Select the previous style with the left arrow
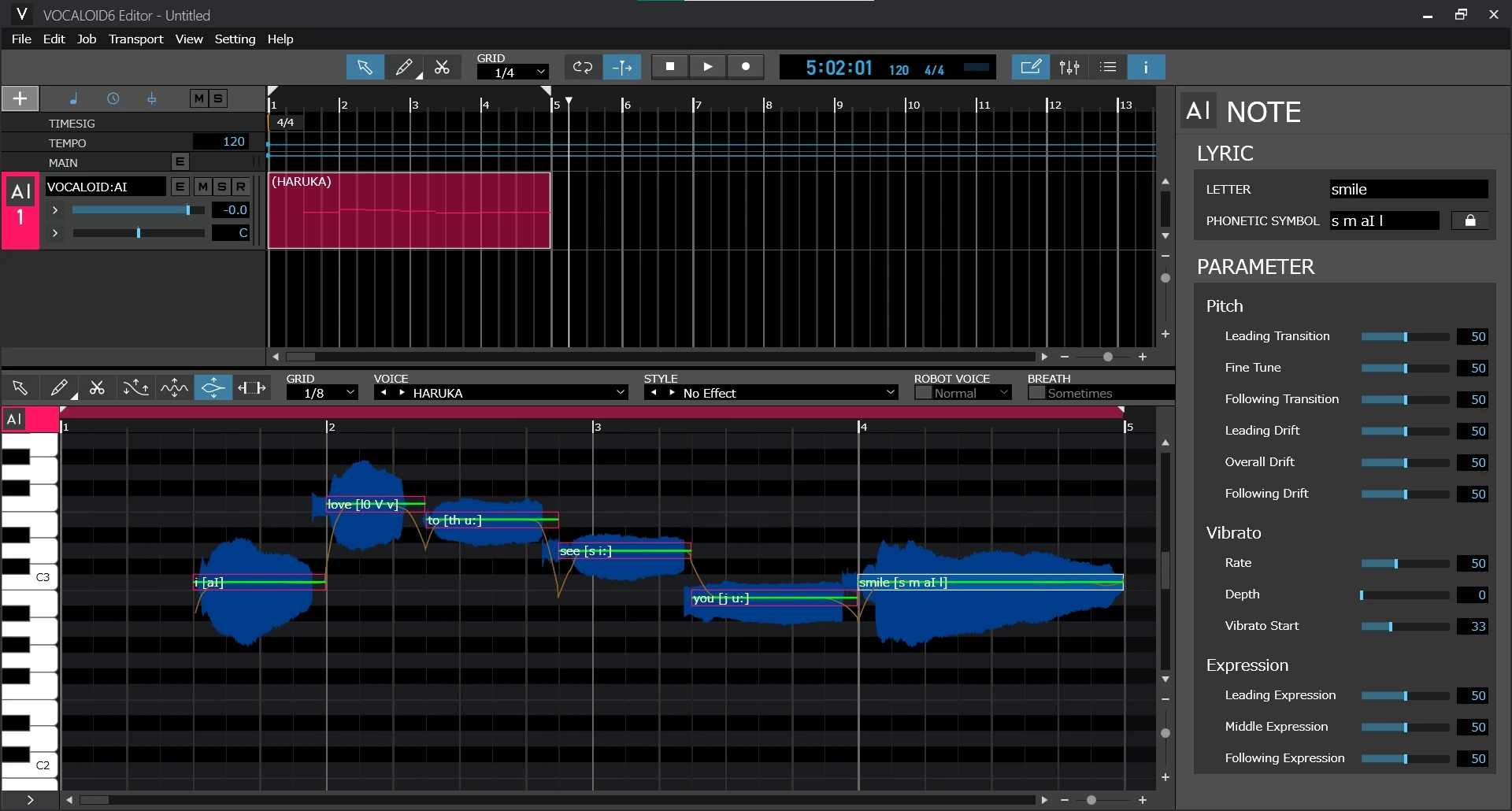 [654, 393]
